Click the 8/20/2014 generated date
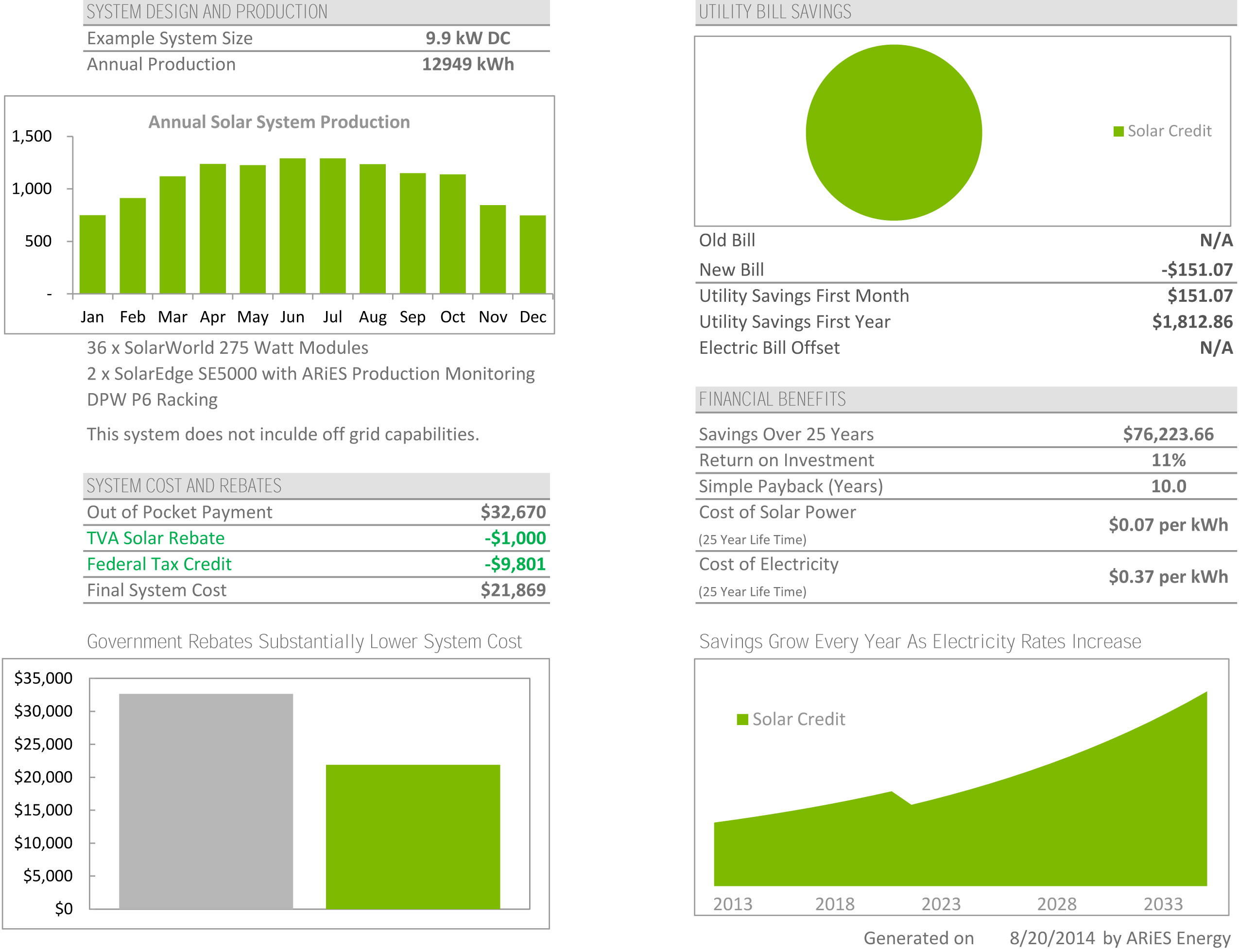The image size is (1239, 952). click(x=1051, y=938)
